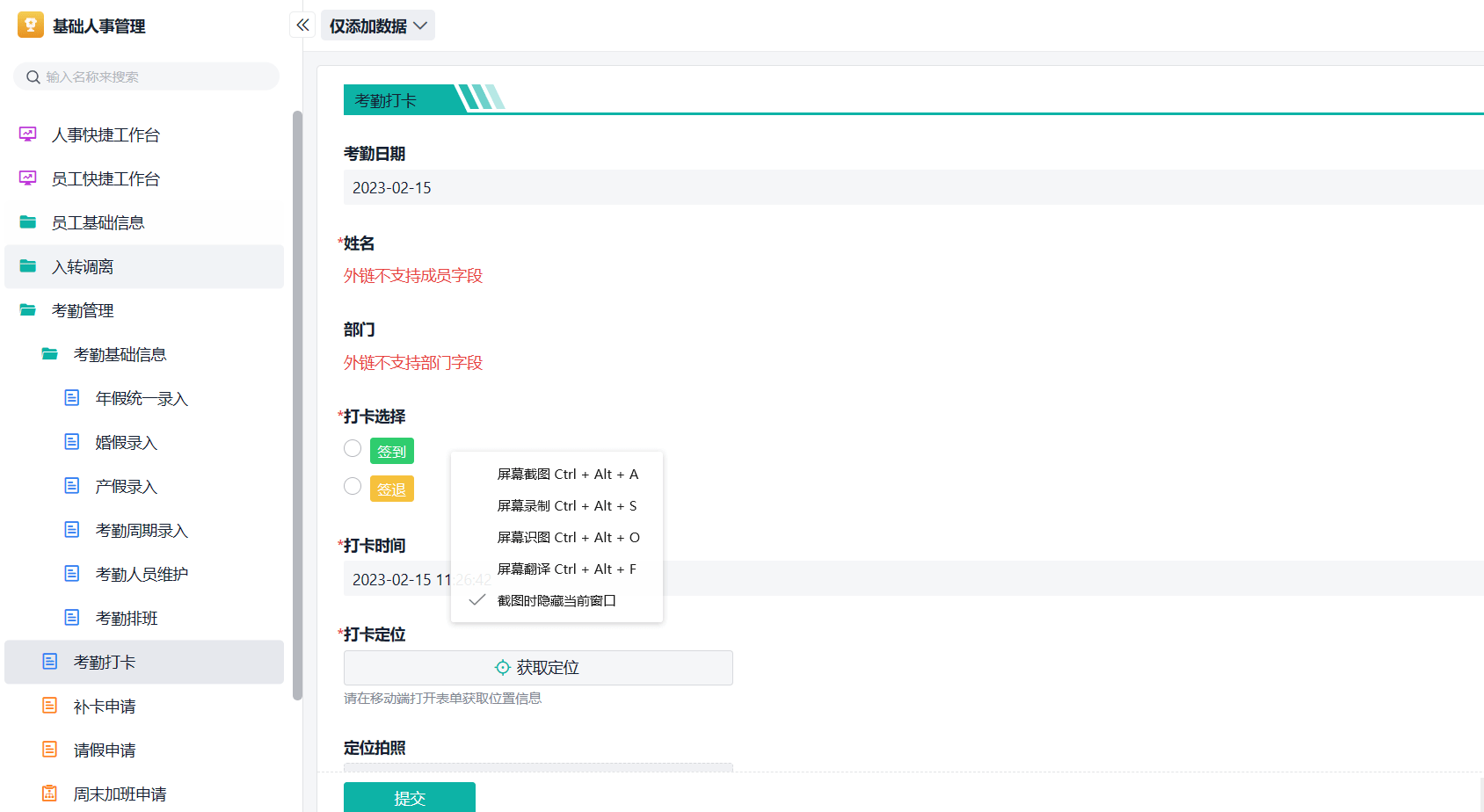
Task: Click the 考勤日期 field showing 2023-02-15
Action: [913, 187]
